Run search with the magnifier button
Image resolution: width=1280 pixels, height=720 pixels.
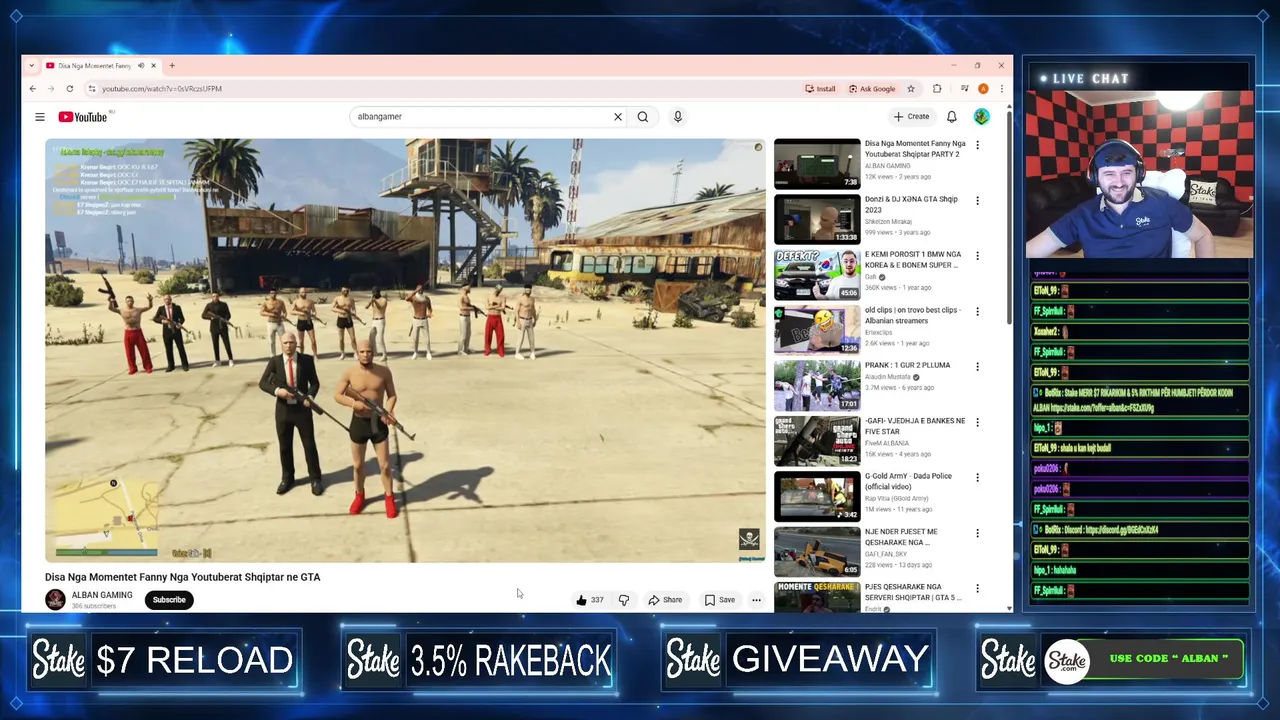(643, 117)
